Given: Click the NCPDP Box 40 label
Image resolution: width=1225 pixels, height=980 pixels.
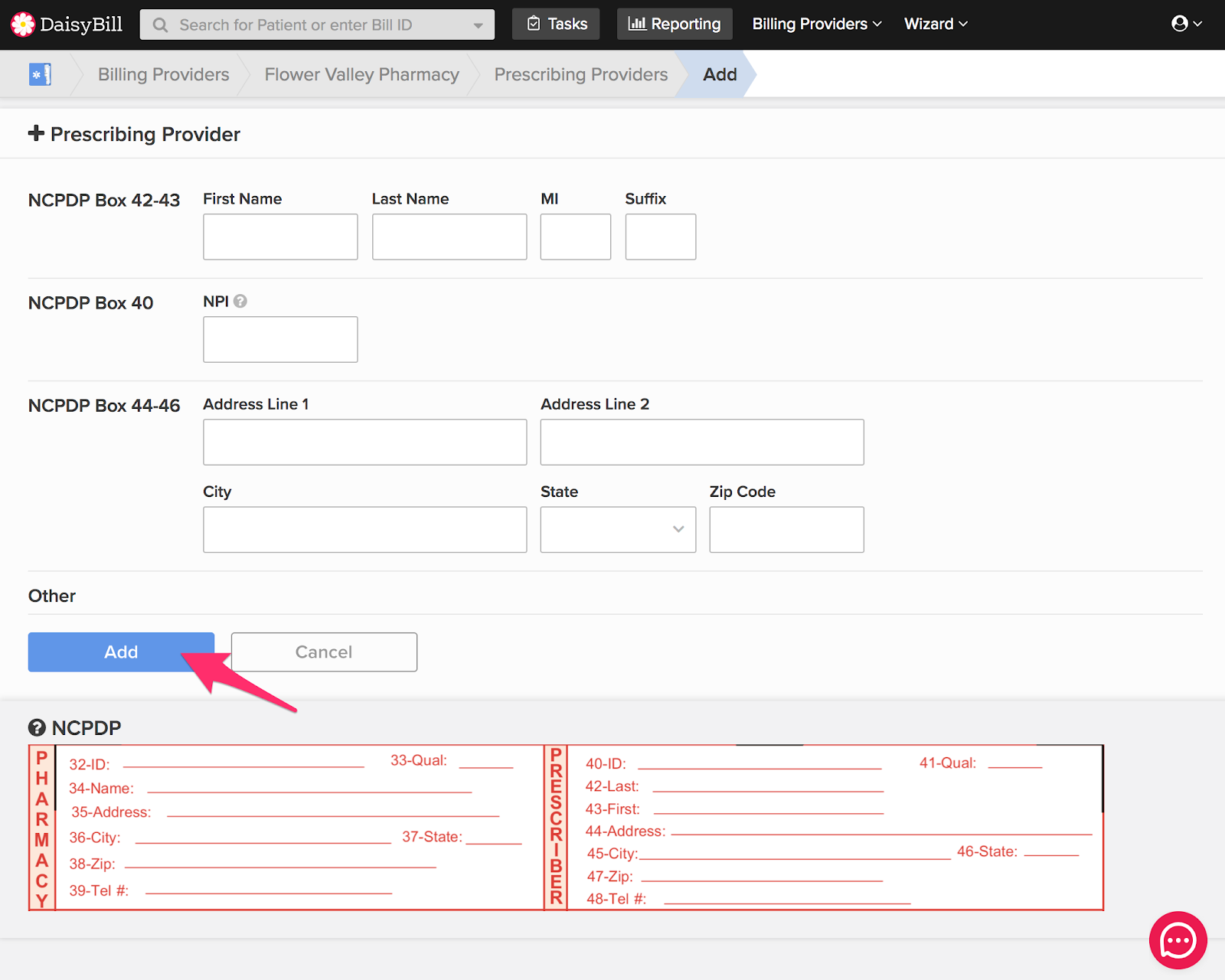Looking at the screenshot, I should (x=90, y=302).
